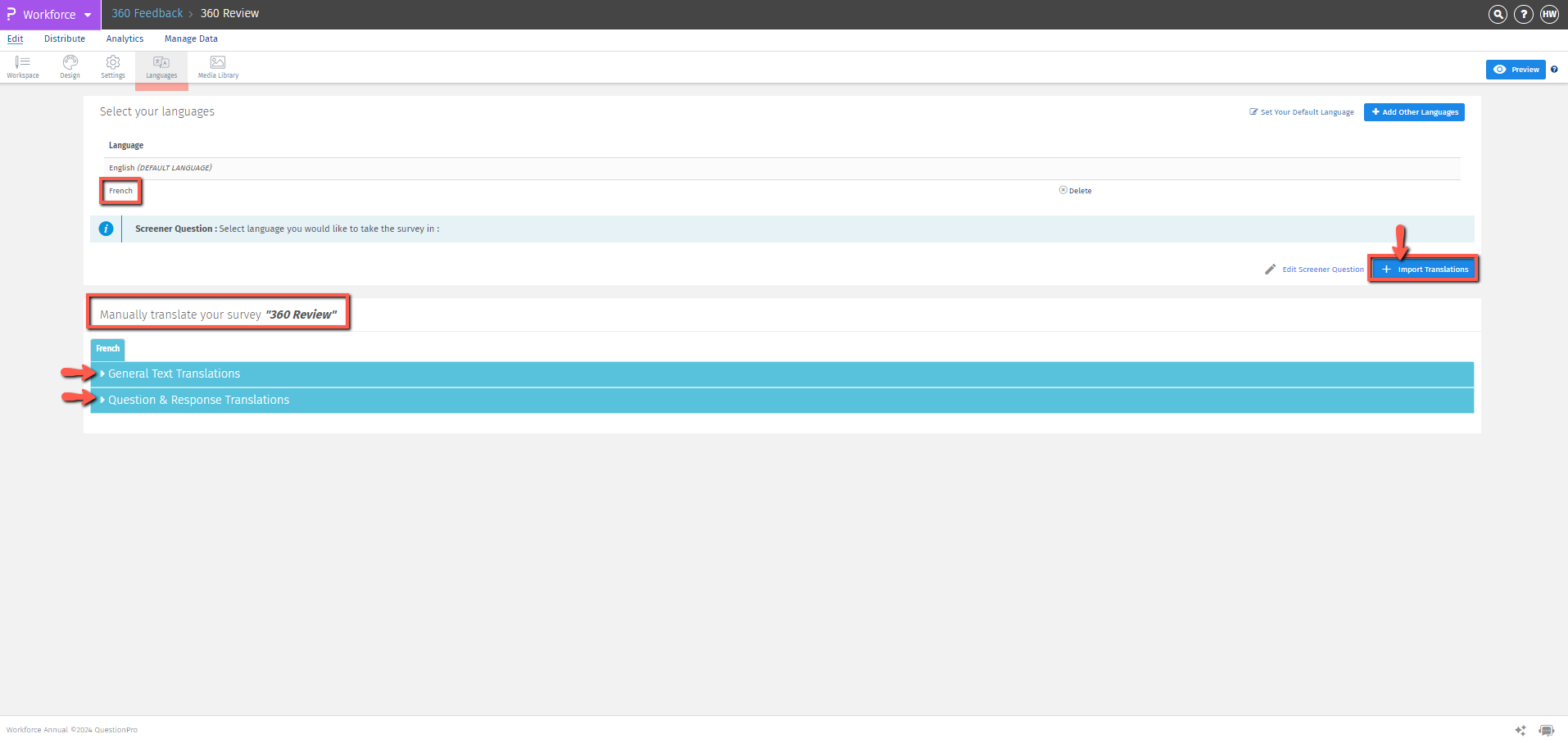Open the Media Library icon
Image resolution: width=1568 pixels, height=743 pixels.
pyautogui.click(x=217, y=67)
